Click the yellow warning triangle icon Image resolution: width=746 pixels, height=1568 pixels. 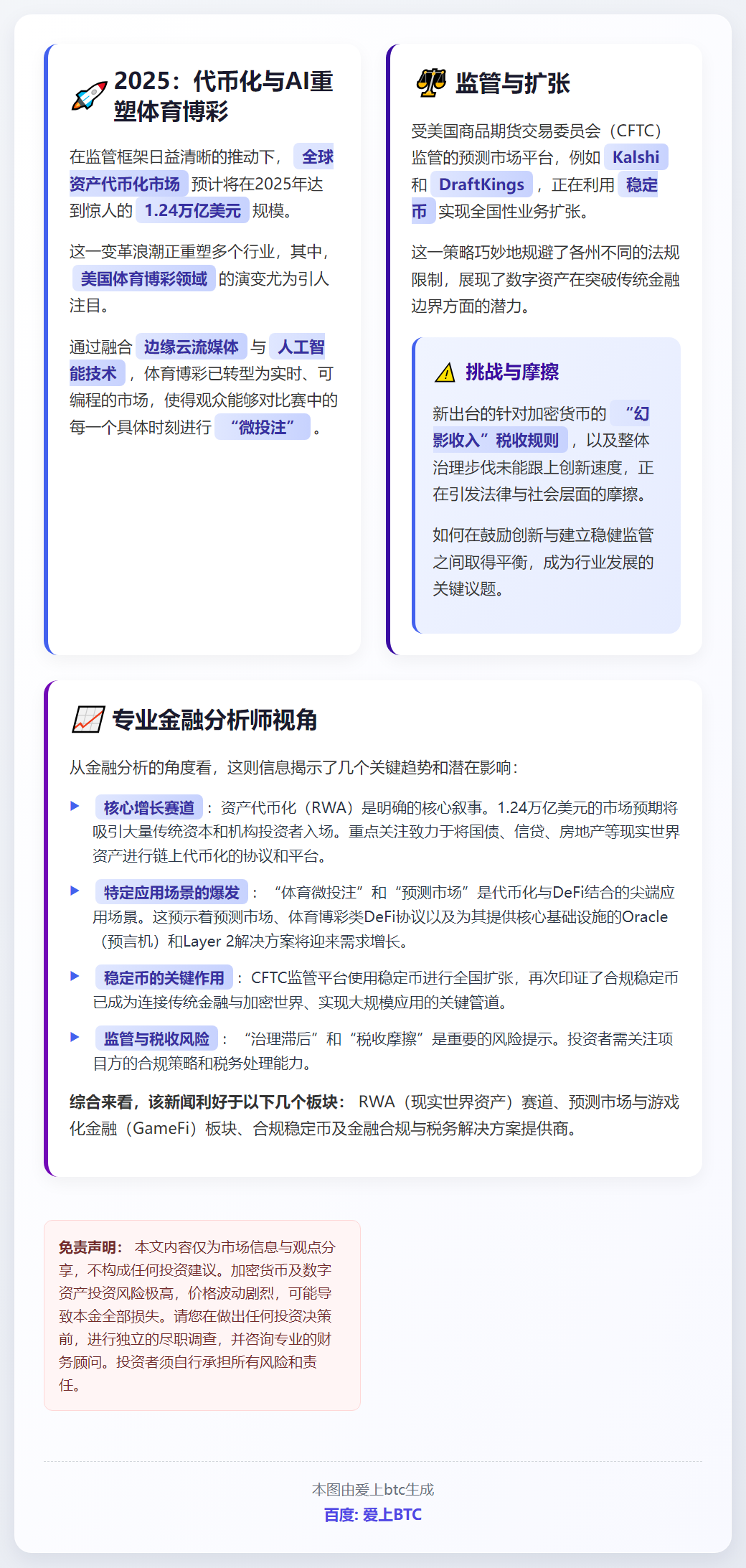(445, 372)
